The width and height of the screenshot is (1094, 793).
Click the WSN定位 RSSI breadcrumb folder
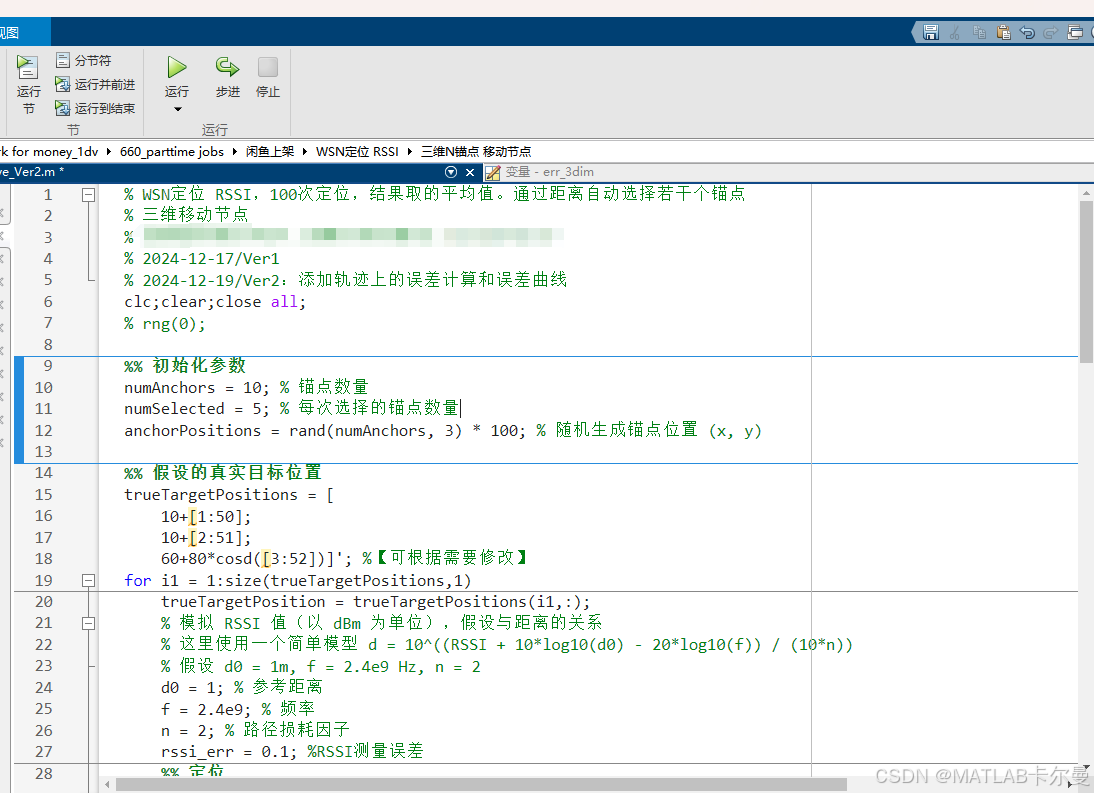357,151
